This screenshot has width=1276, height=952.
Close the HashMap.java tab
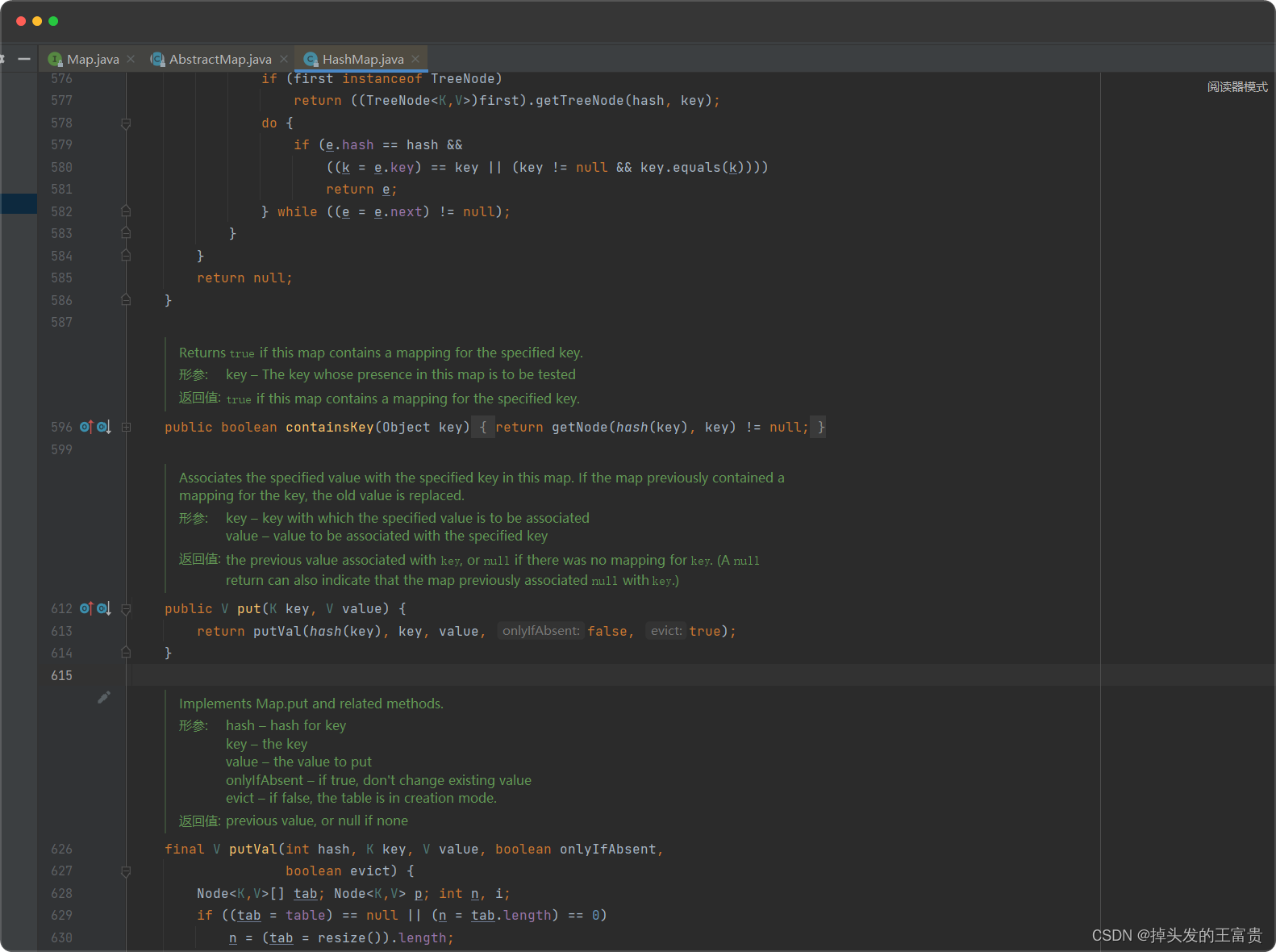click(415, 59)
